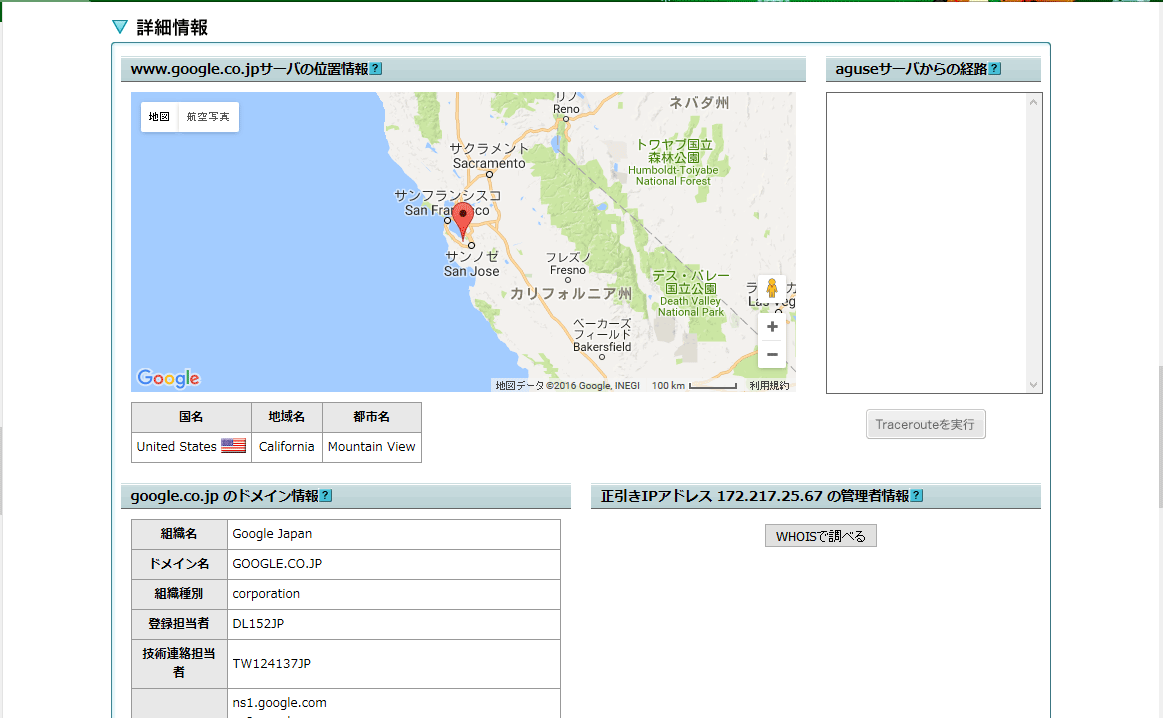The image size is (1163, 718).
Task: Click the 登録担当者 row label
Action: [x=179, y=624]
